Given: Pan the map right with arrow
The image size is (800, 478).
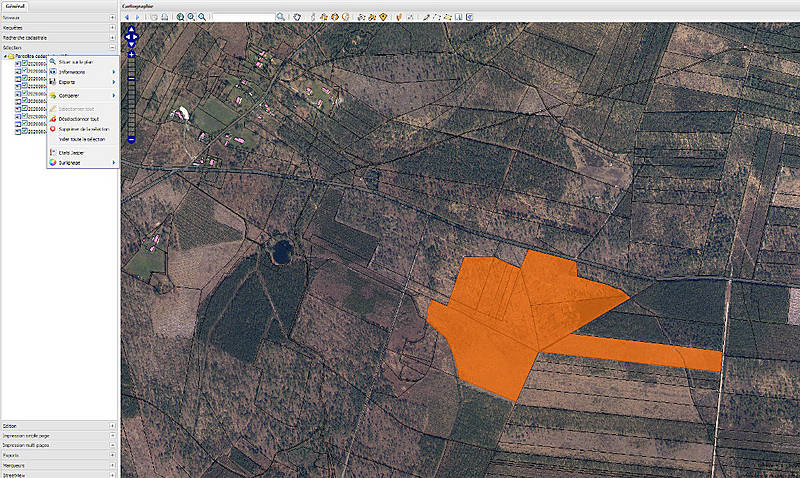Looking at the screenshot, I should click(136, 37).
